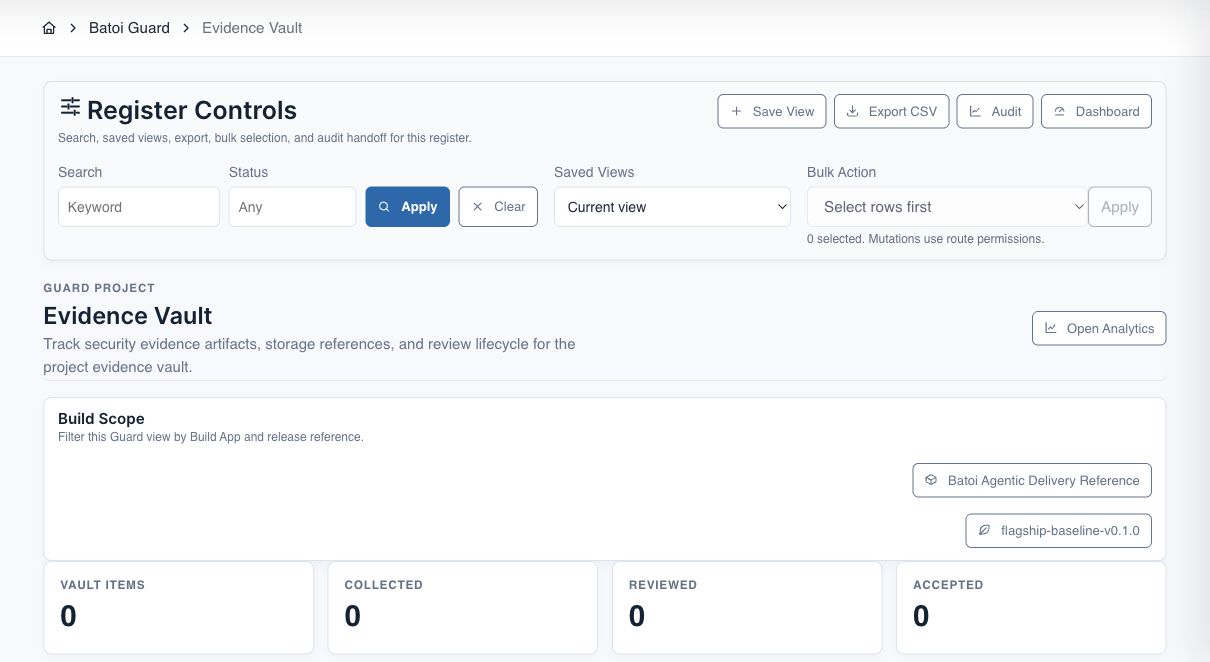
Task: Save the current view
Action: click(x=772, y=111)
